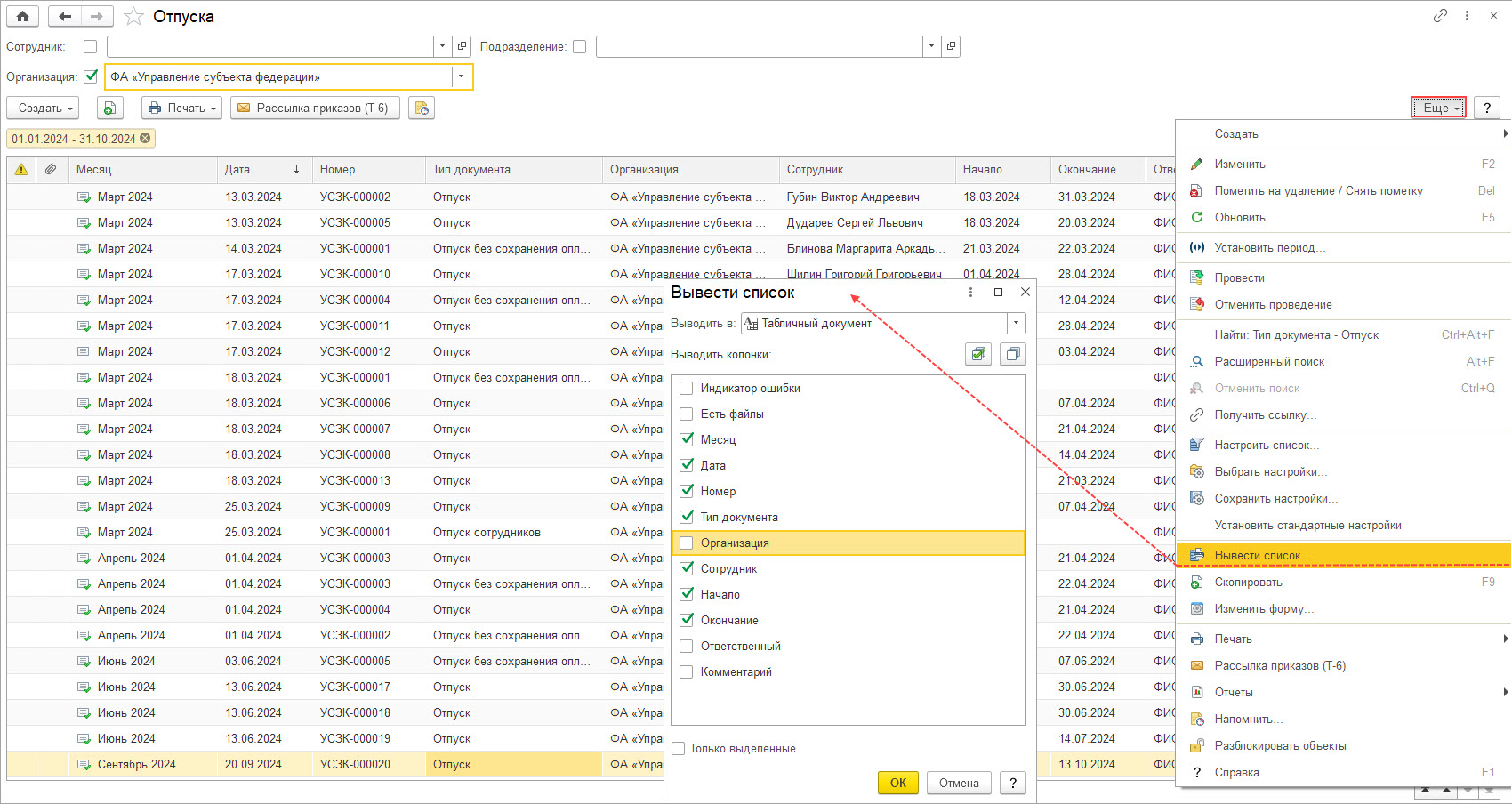Uncheck the Организация filter checkbox
This screenshot has height=804, width=1512.
pyautogui.click(x=91, y=76)
